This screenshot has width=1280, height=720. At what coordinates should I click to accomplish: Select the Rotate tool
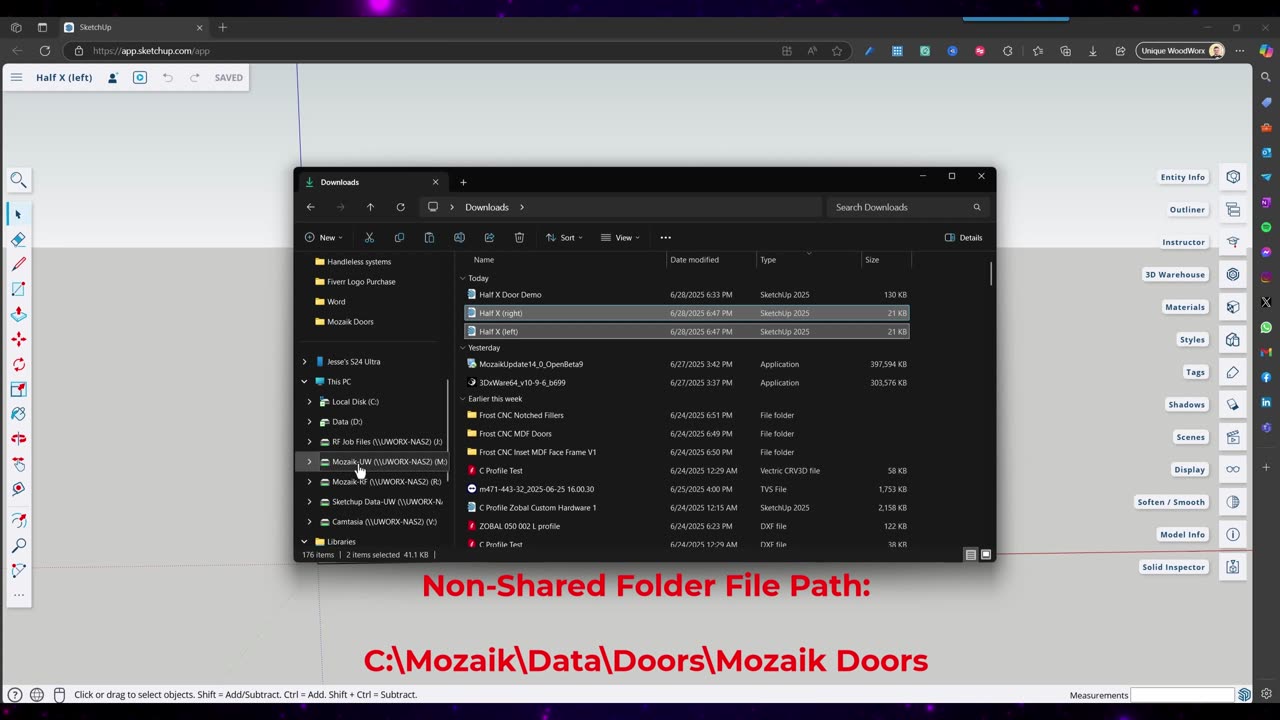tap(18, 364)
